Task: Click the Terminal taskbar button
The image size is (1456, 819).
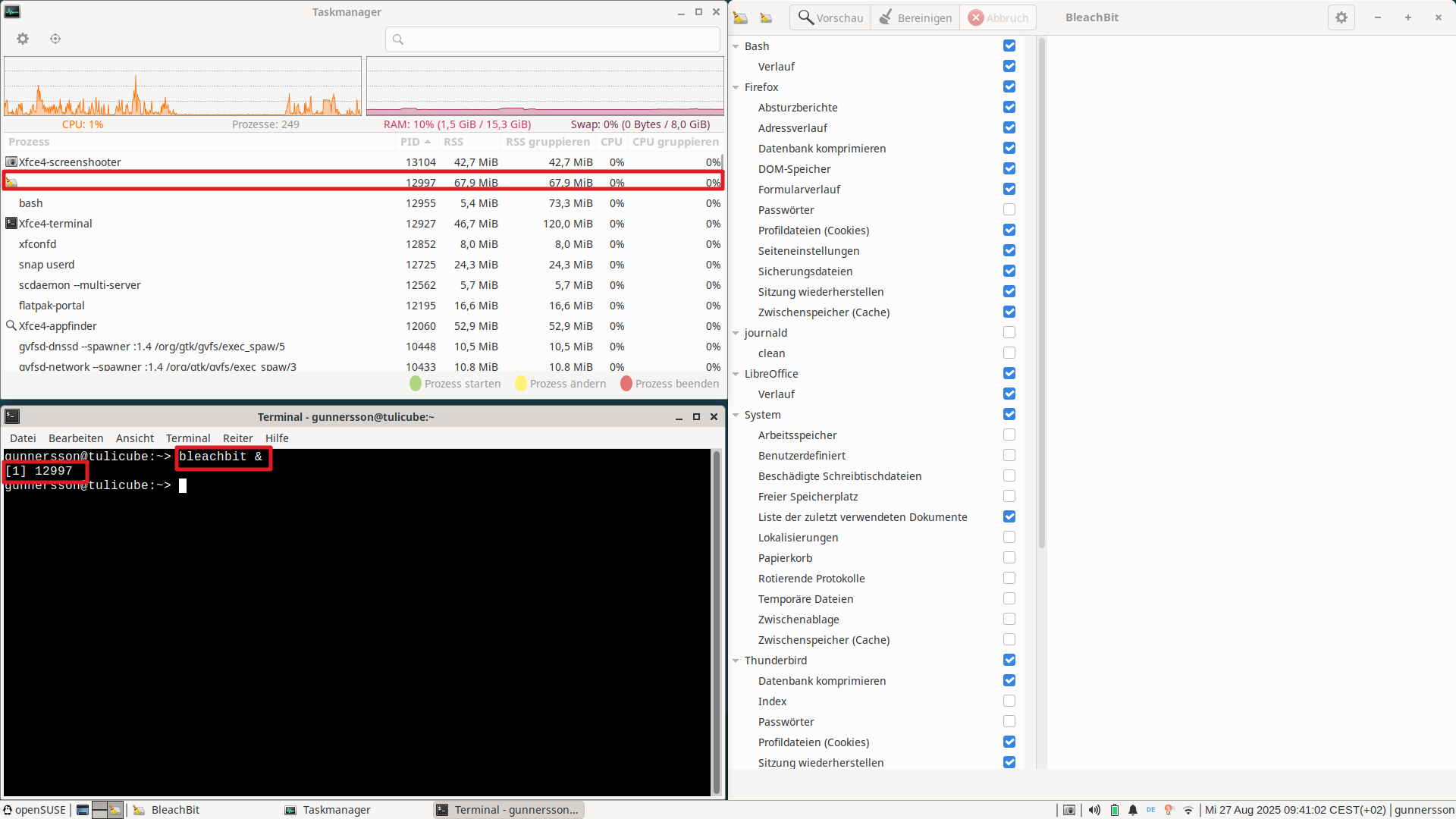Action: 508,810
